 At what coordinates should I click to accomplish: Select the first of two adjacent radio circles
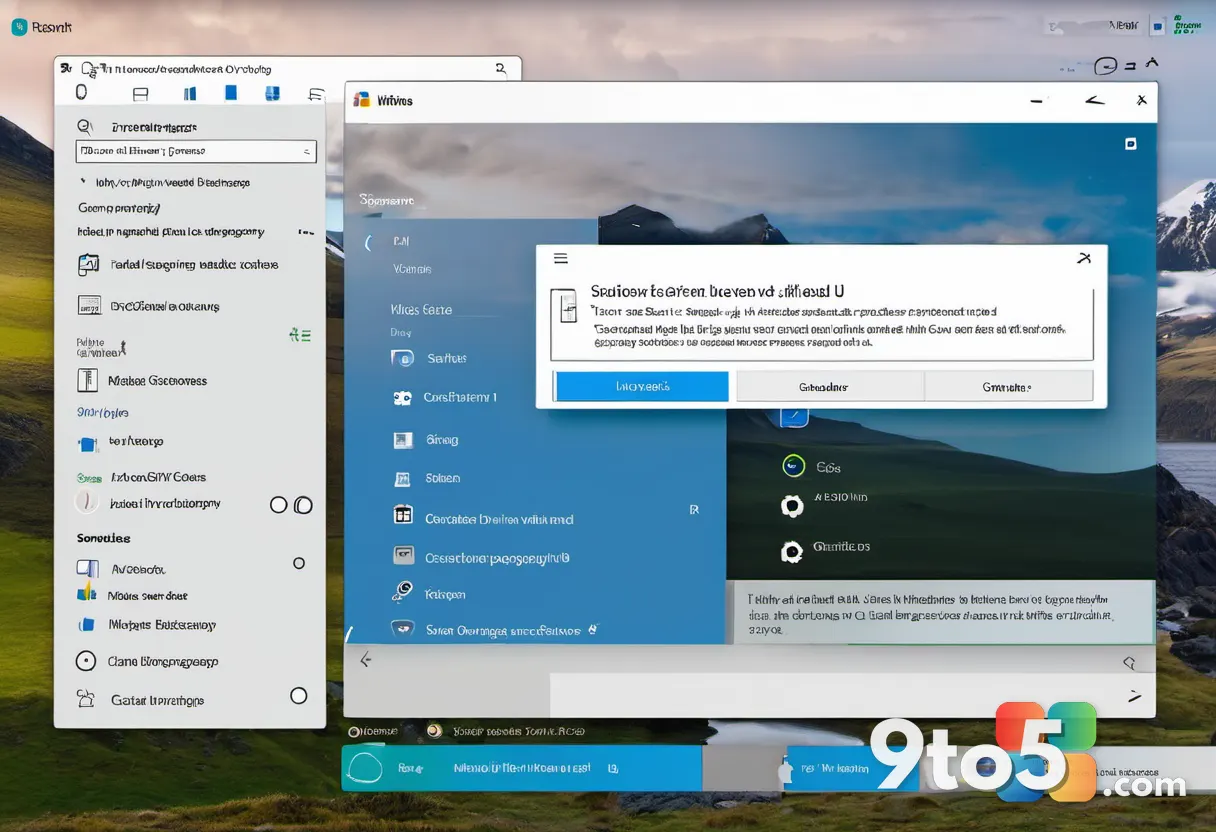click(279, 505)
